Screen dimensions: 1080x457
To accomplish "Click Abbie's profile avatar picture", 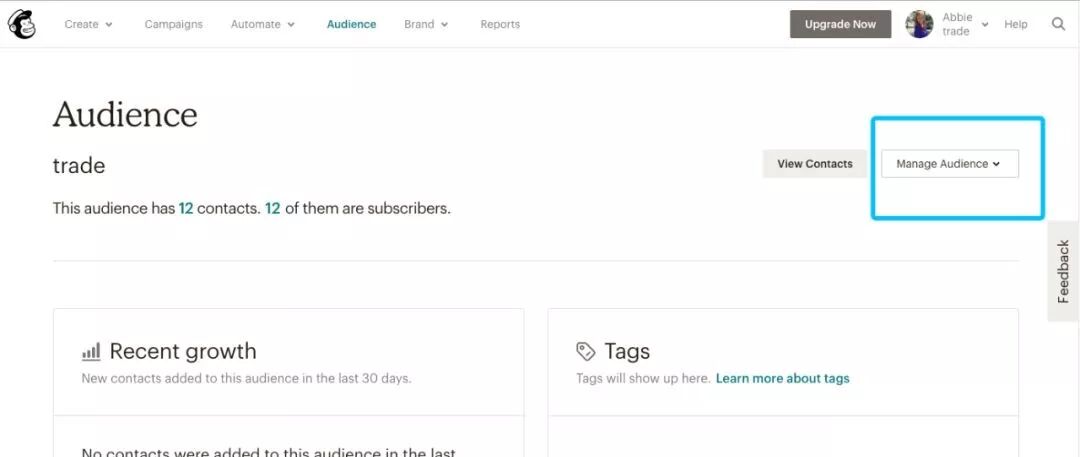I will coord(920,24).
